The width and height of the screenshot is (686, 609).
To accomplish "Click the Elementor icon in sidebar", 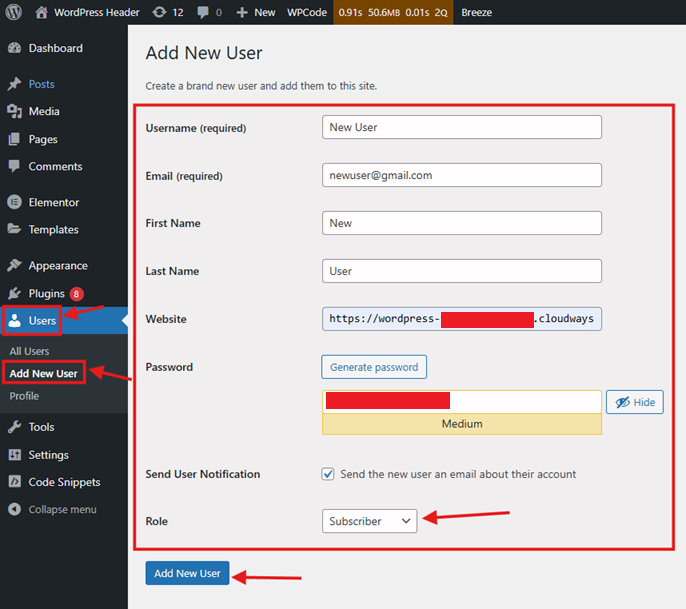I will pyautogui.click(x=14, y=202).
